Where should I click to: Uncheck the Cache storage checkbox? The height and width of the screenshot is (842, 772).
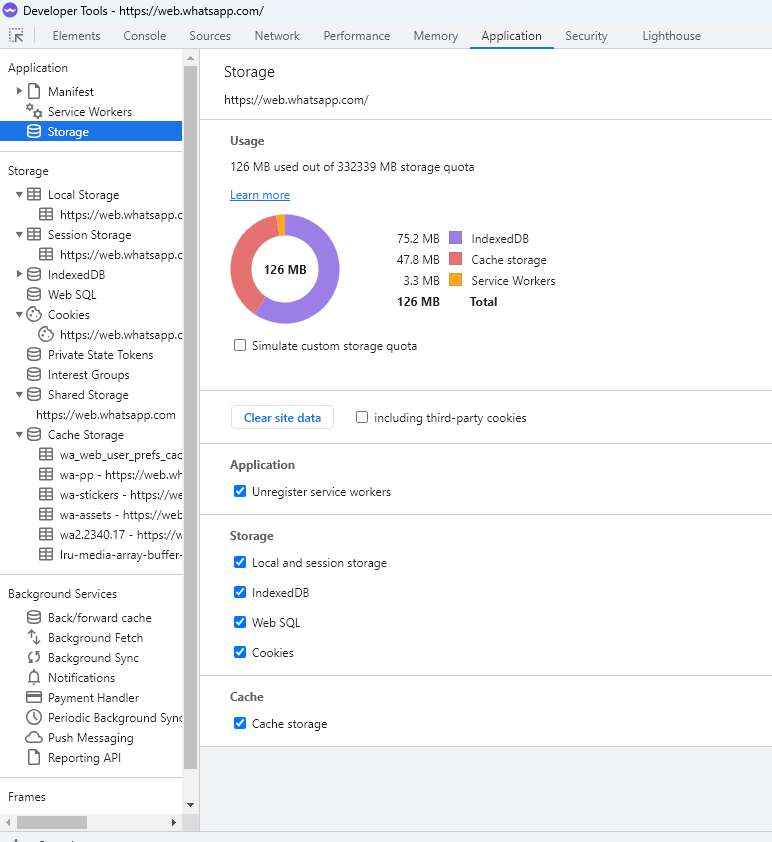tap(240, 723)
